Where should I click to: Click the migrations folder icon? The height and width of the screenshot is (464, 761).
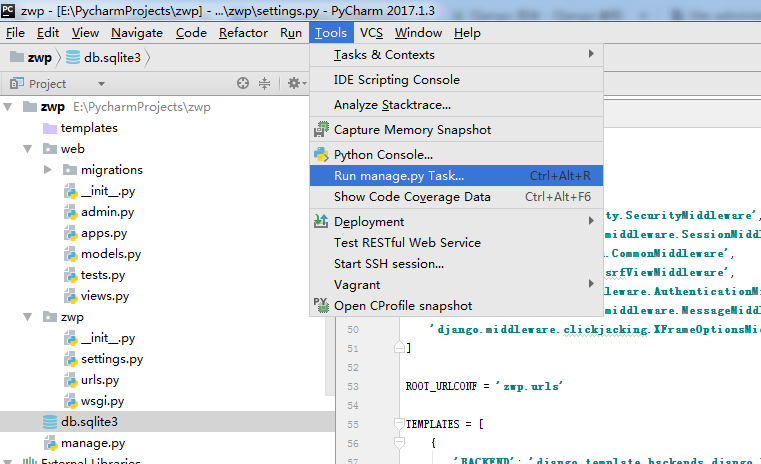[x=70, y=170]
